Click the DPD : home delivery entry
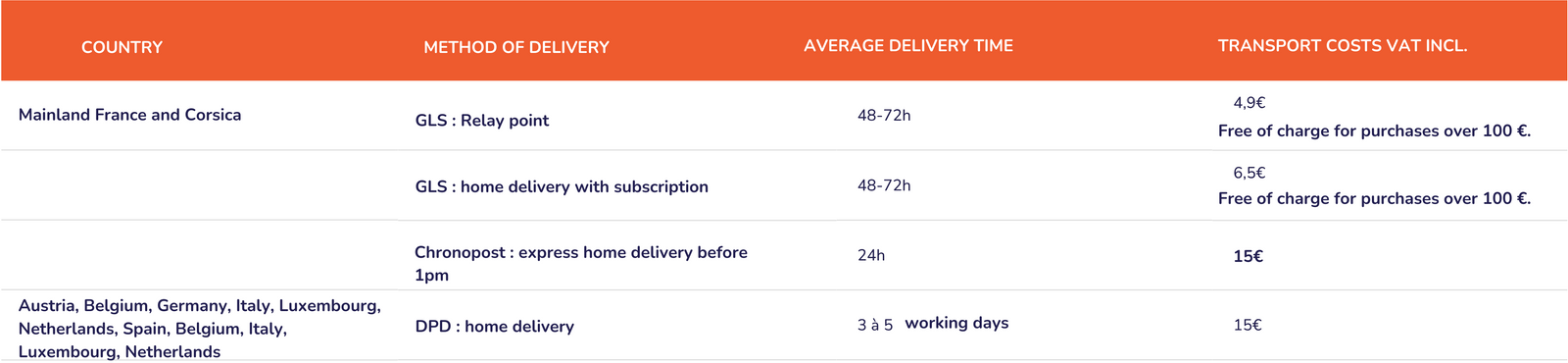This screenshot has height=363, width=1568. pyautogui.click(x=494, y=327)
